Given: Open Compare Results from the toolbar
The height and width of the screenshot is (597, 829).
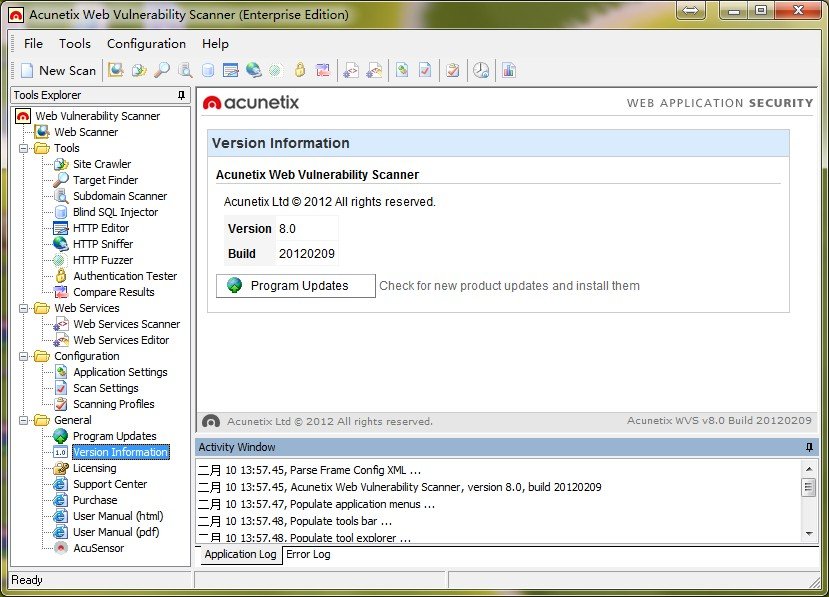Looking at the screenshot, I should click(323, 70).
